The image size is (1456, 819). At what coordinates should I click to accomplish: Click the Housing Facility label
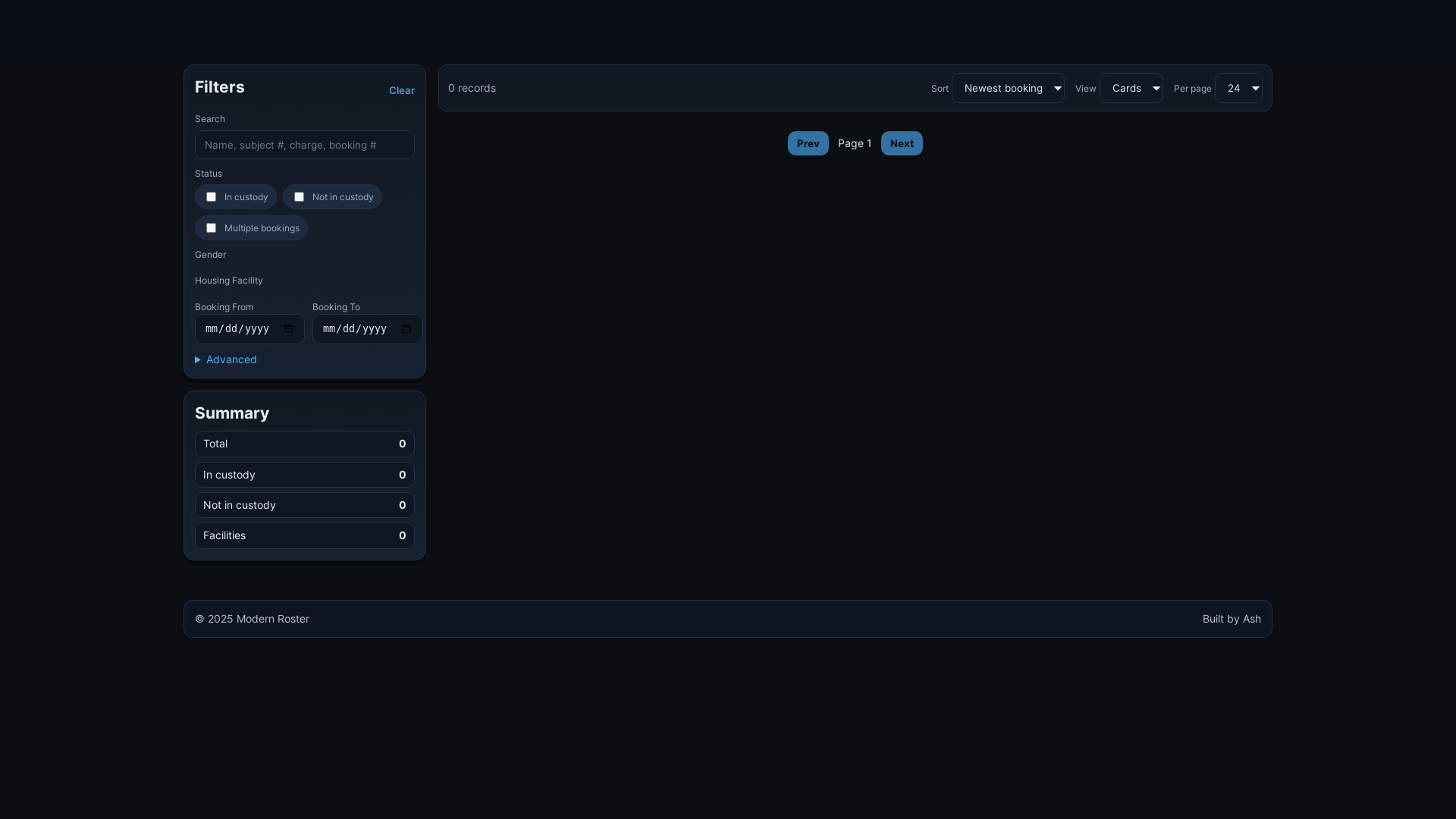coord(229,281)
